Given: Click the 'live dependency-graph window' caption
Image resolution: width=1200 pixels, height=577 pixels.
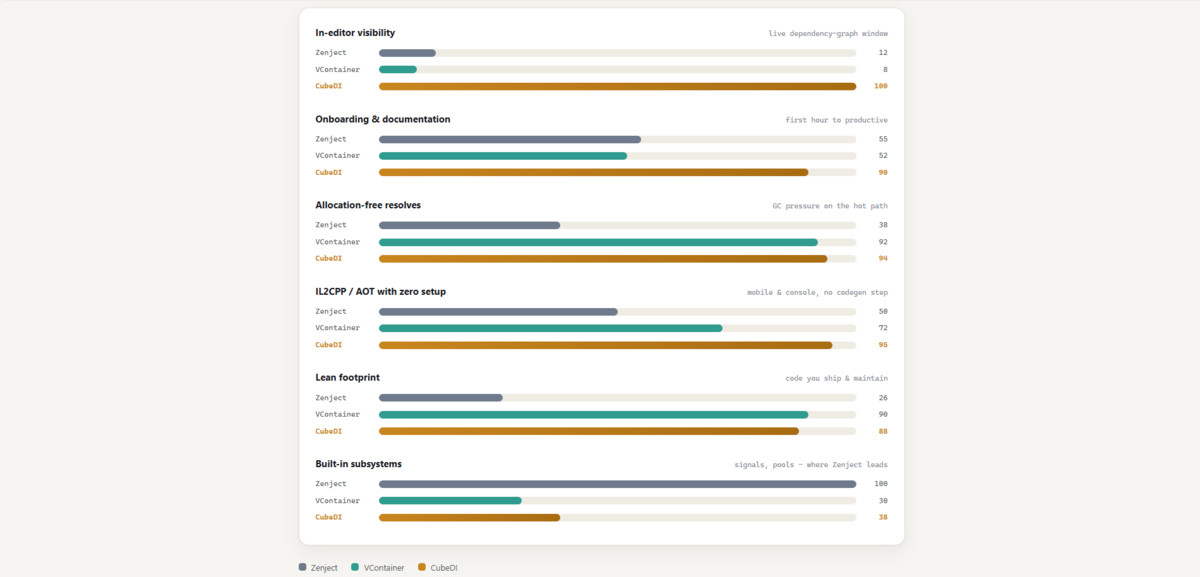Looking at the screenshot, I should [828, 33].
